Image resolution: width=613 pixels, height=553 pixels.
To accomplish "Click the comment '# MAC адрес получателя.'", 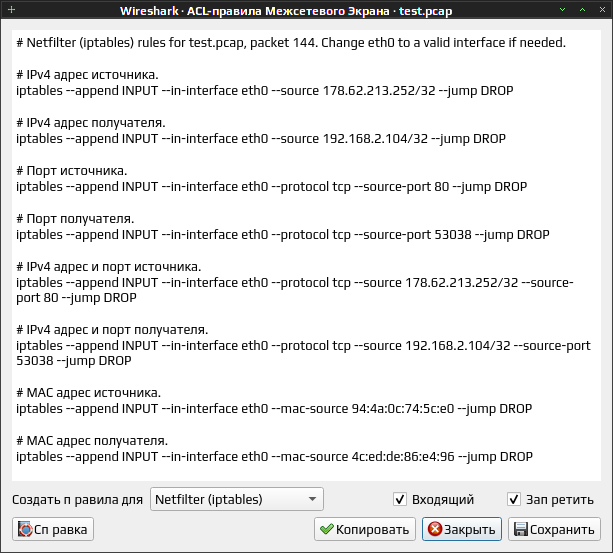I will click(x=92, y=441).
